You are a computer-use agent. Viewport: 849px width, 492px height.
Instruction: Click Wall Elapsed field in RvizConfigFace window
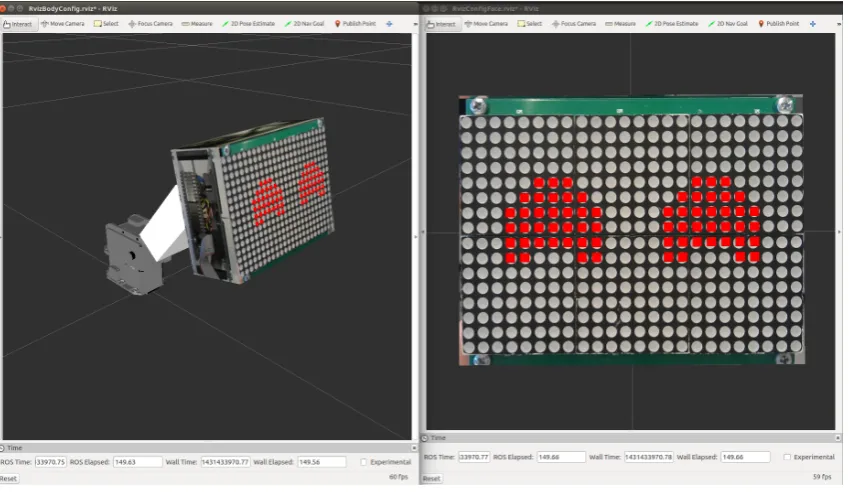[745, 457]
